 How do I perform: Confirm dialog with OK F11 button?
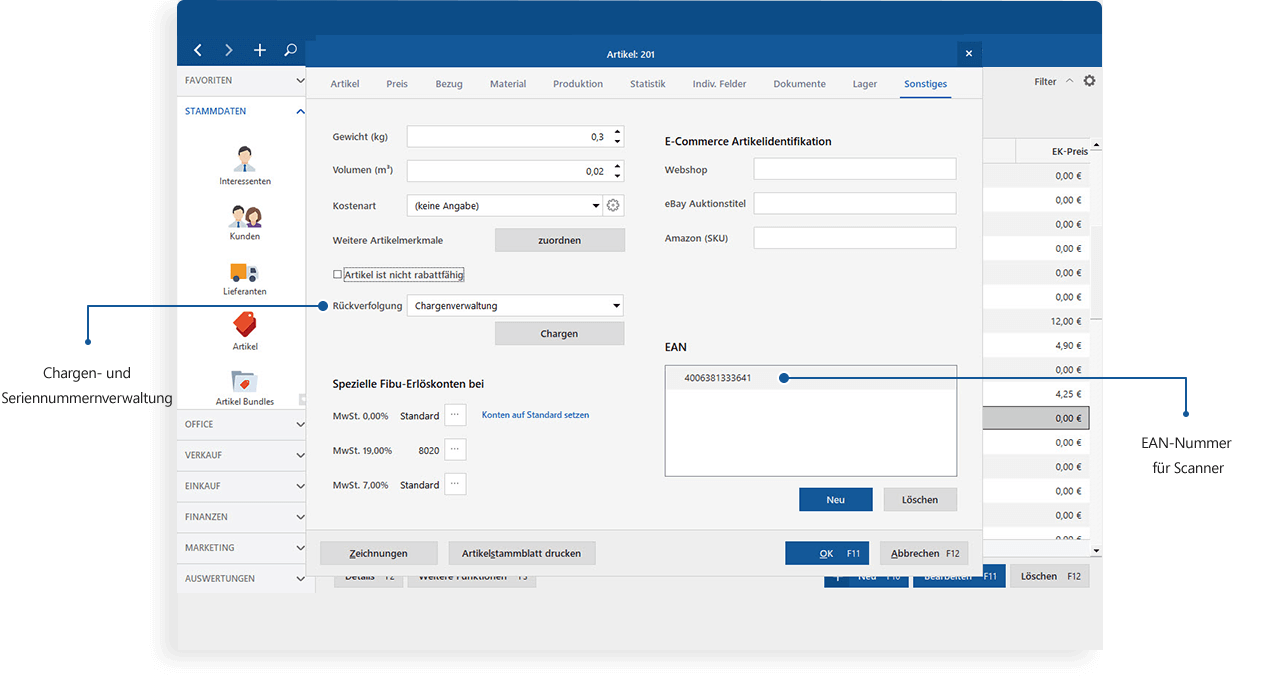click(827, 553)
